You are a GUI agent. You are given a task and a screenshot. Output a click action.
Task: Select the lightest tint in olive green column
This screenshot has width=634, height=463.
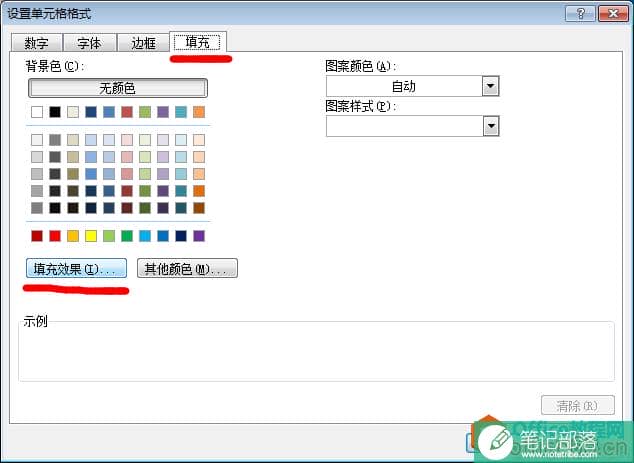[145, 140]
